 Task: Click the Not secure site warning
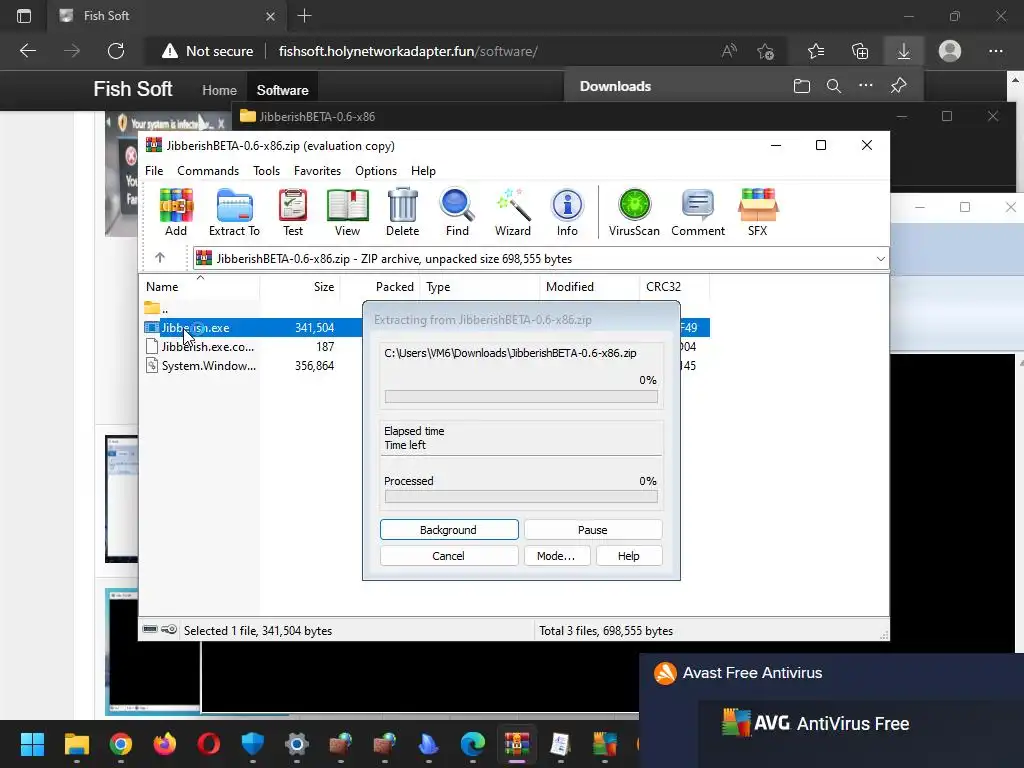tap(208, 51)
